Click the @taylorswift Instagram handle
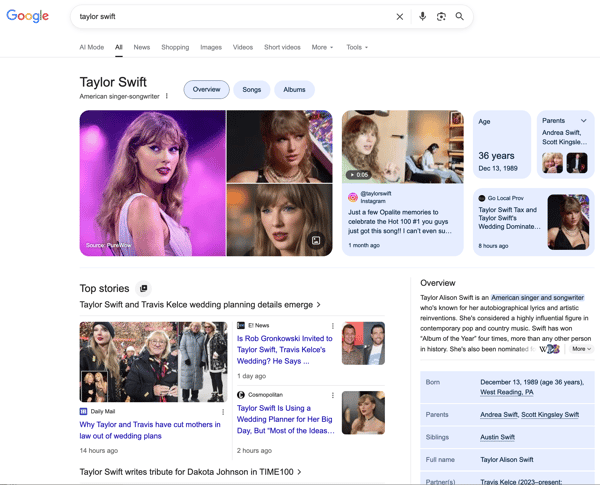The height and width of the screenshot is (485, 600). click(375, 193)
